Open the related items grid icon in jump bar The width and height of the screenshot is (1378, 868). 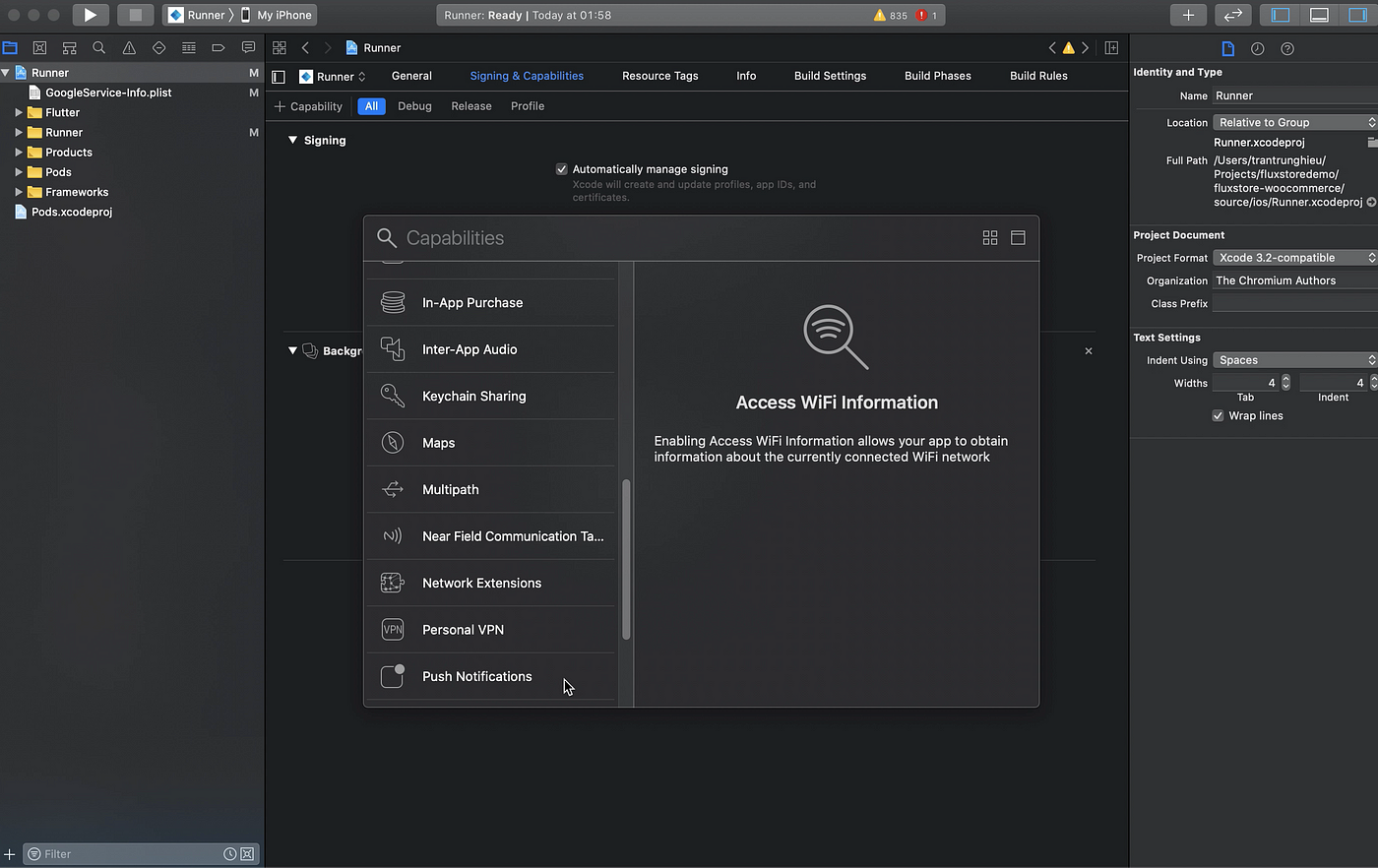280,47
